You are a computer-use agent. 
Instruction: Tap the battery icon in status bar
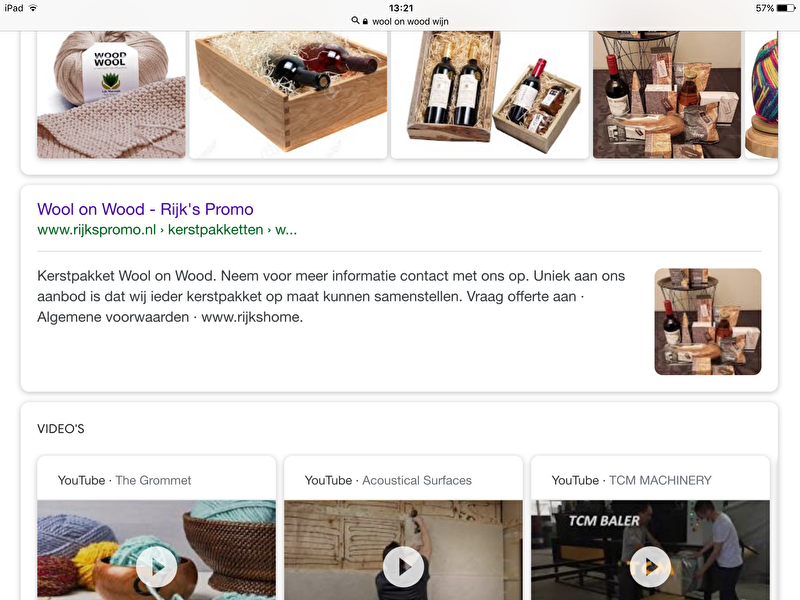click(786, 8)
